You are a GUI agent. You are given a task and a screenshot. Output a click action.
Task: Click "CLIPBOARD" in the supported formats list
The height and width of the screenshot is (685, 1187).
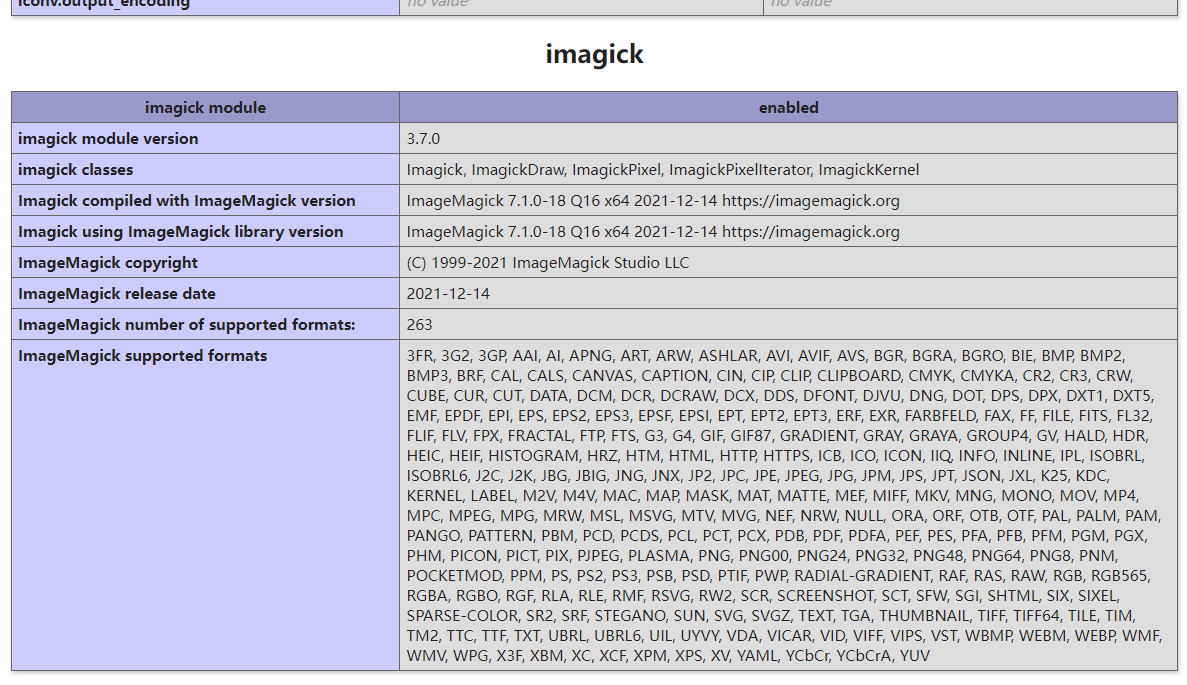pyautogui.click(x=858, y=375)
